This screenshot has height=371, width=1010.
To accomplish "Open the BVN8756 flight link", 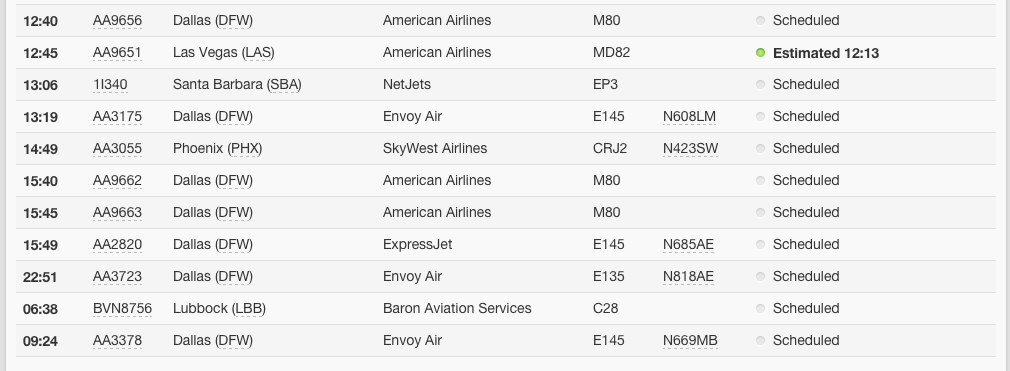I will (122, 309).
